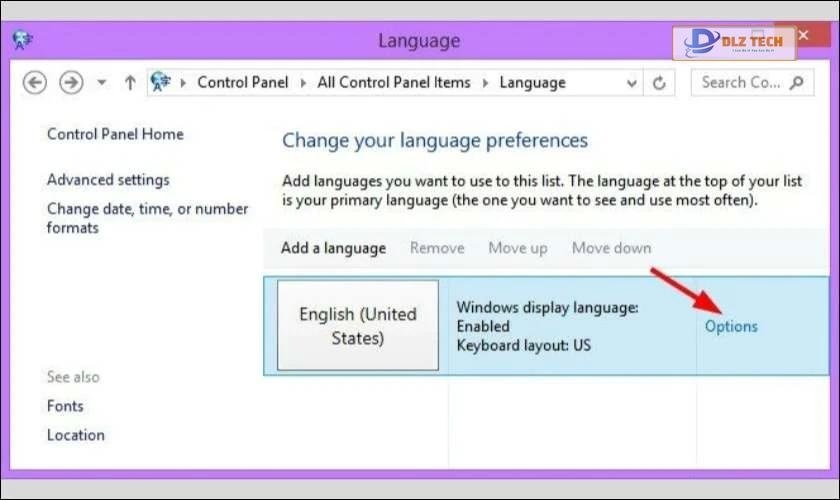Select the Control Panel breadcrumb
Screen dimensions: 840x500
pos(243,83)
